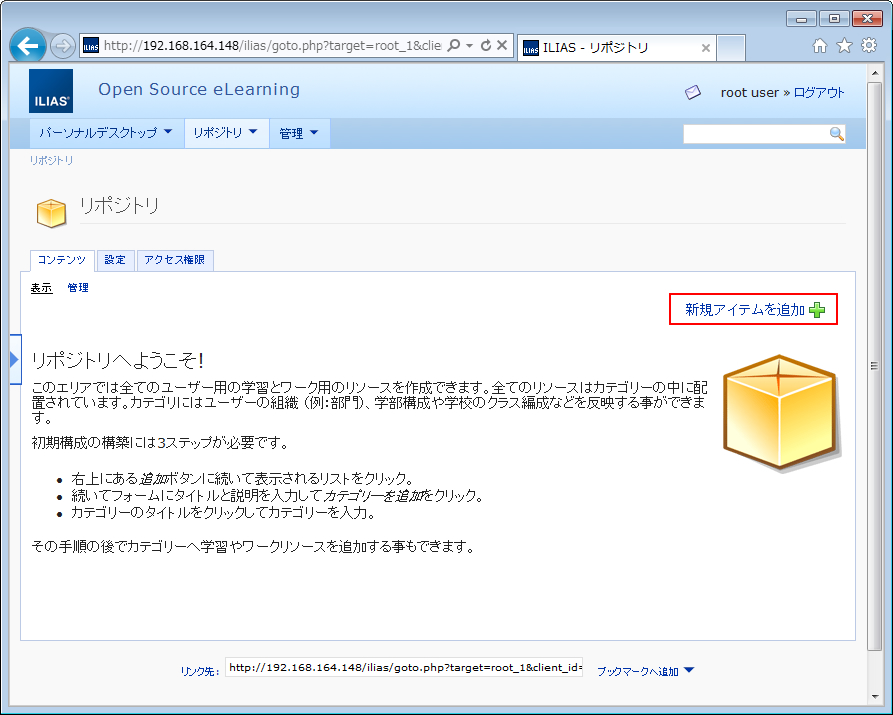Open browser tools gear icon
The width and height of the screenshot is (893, 715).
[868, 46]
